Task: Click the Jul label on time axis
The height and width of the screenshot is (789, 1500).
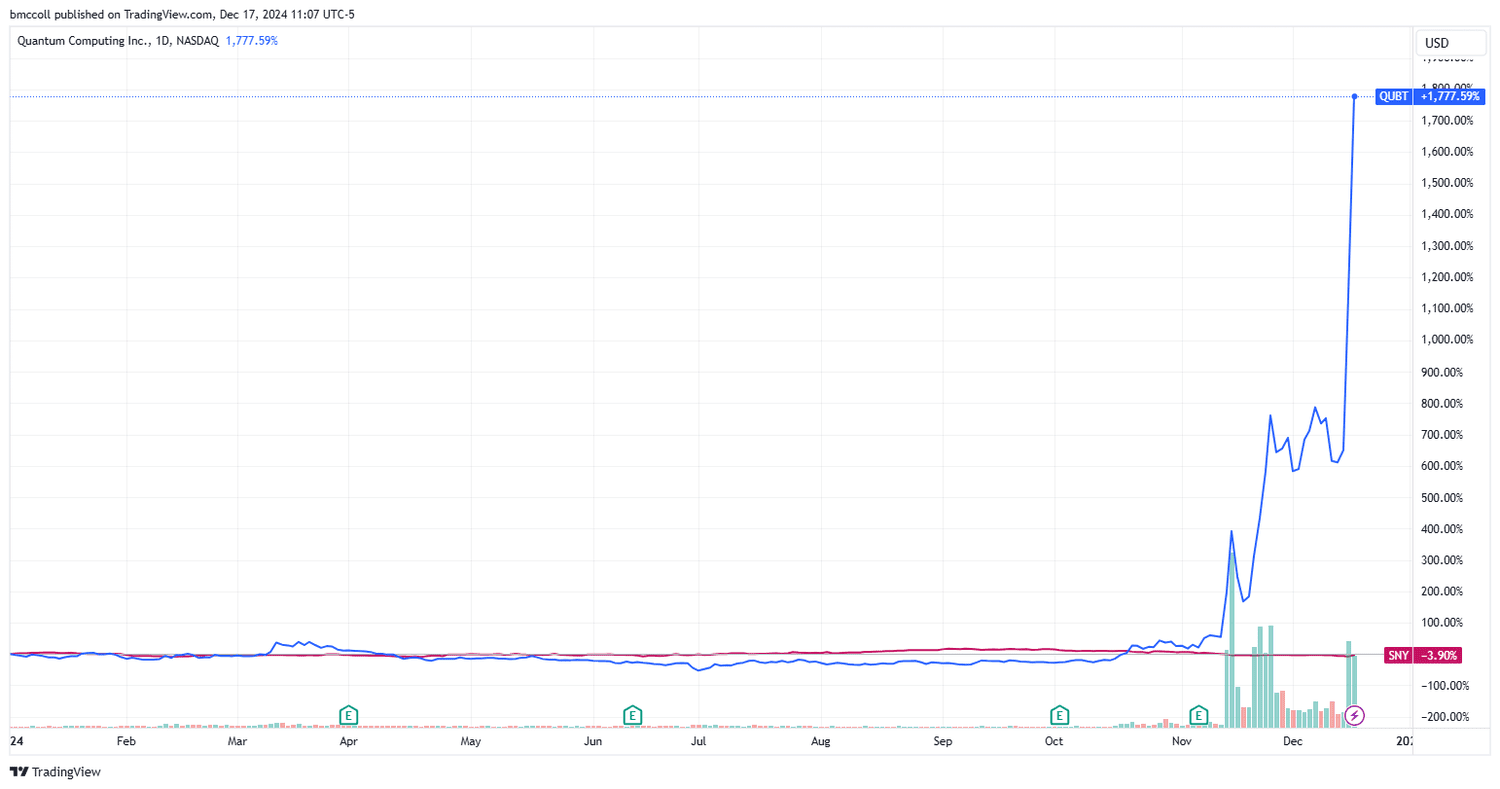Action: point(699,742)
